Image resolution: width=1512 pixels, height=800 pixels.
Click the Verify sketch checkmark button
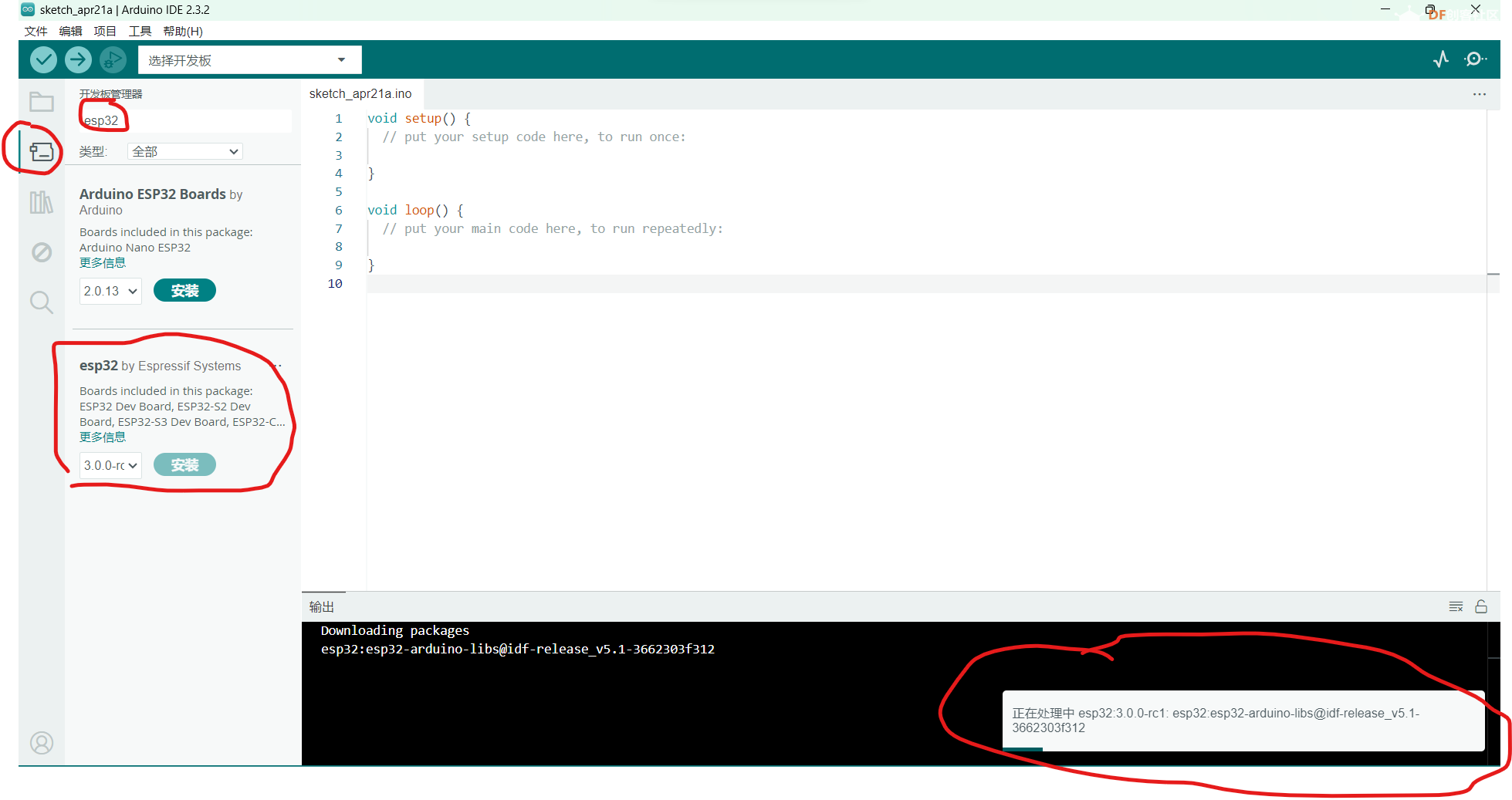coord(43,59)
